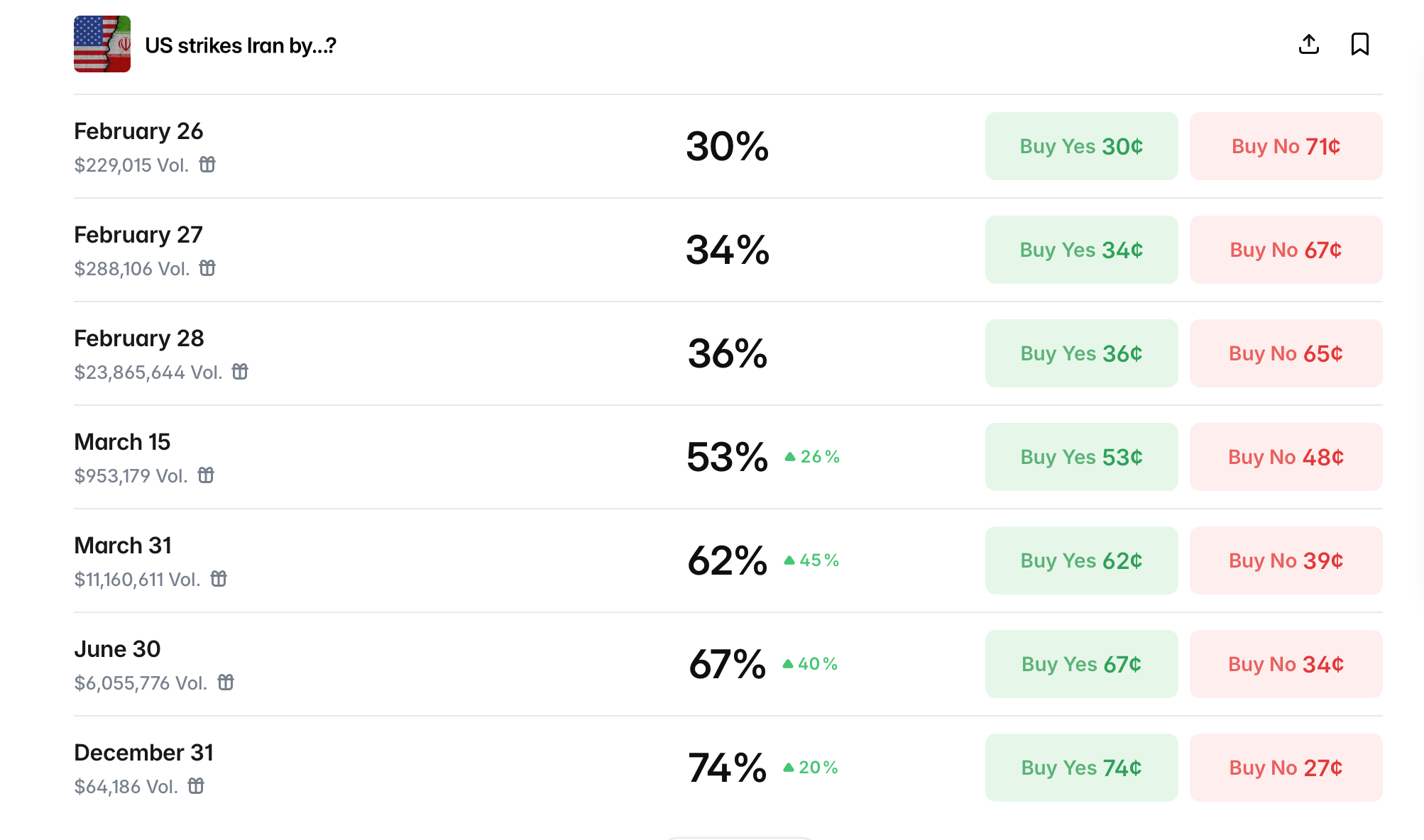Click gift icon beside December 31 volume
This screenshot has width=1424, height=840.
click(196, 786)
